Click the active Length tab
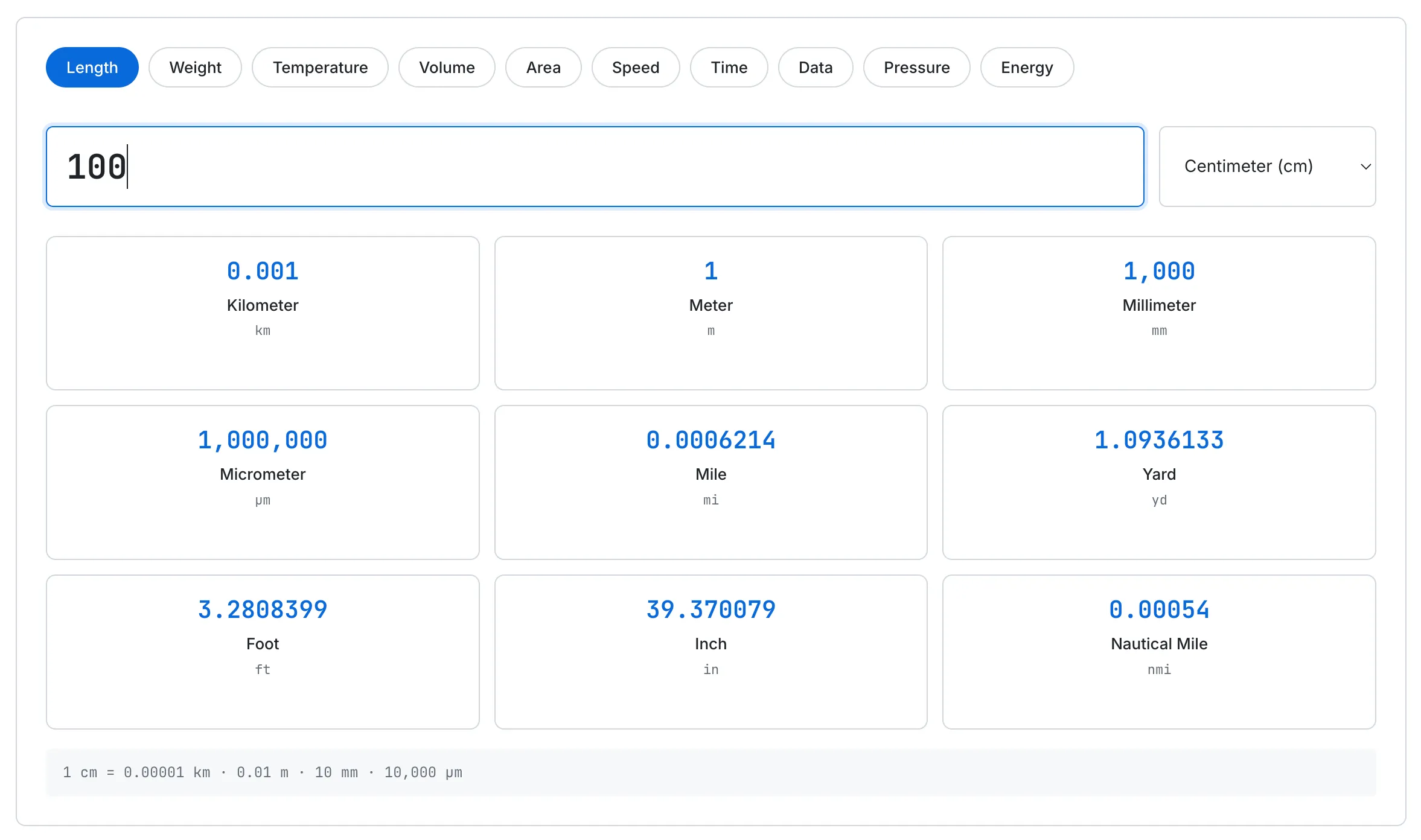 (x=92, y=68)
